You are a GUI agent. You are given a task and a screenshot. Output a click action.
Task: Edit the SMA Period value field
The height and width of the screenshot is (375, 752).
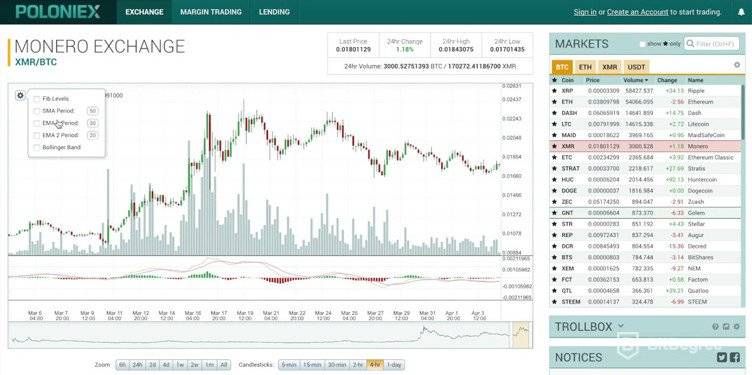coord(93,111)
